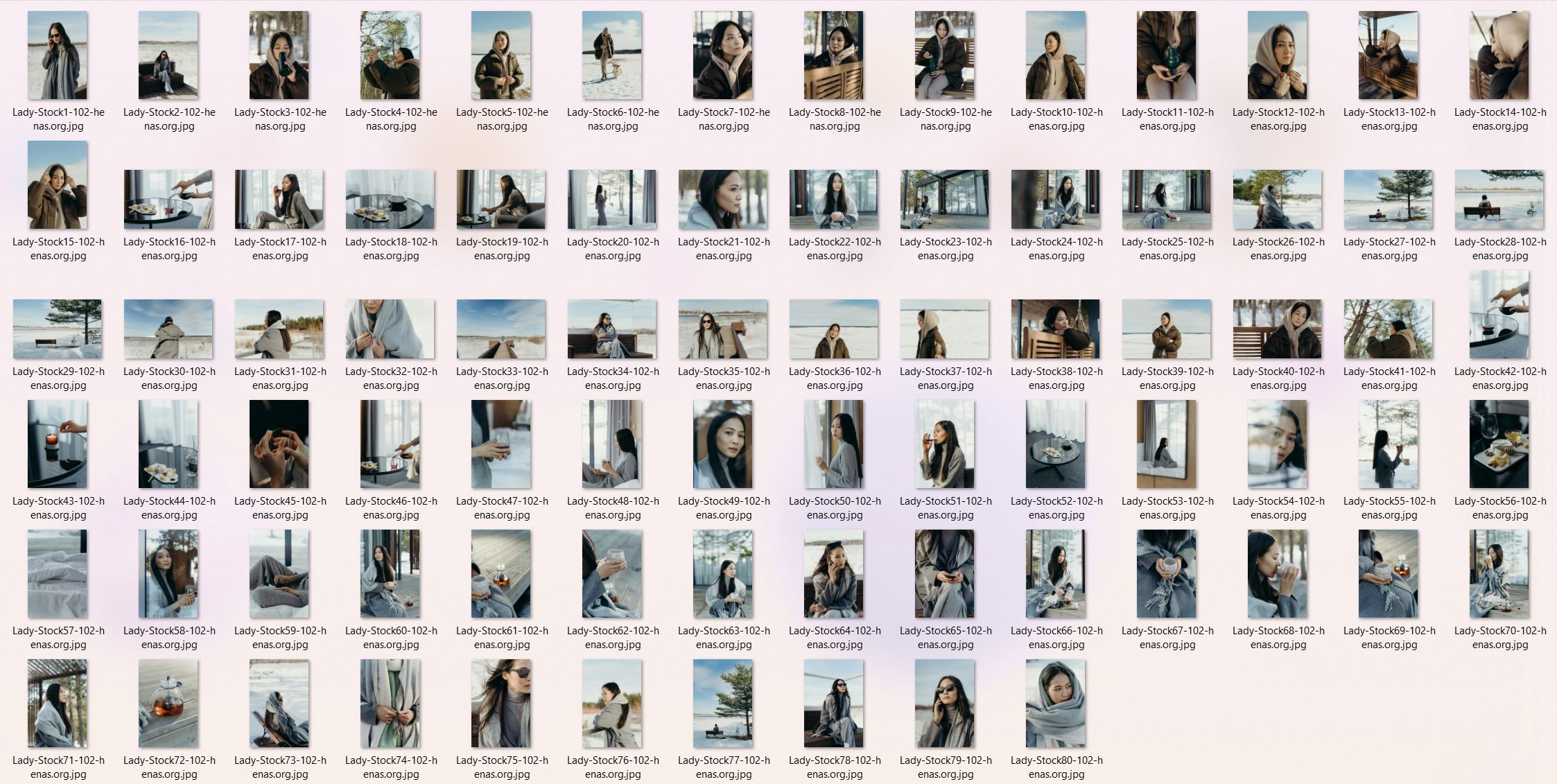
Task: Pick the Lady-Stock38 thumbnail
Action: click(1056, 329)
